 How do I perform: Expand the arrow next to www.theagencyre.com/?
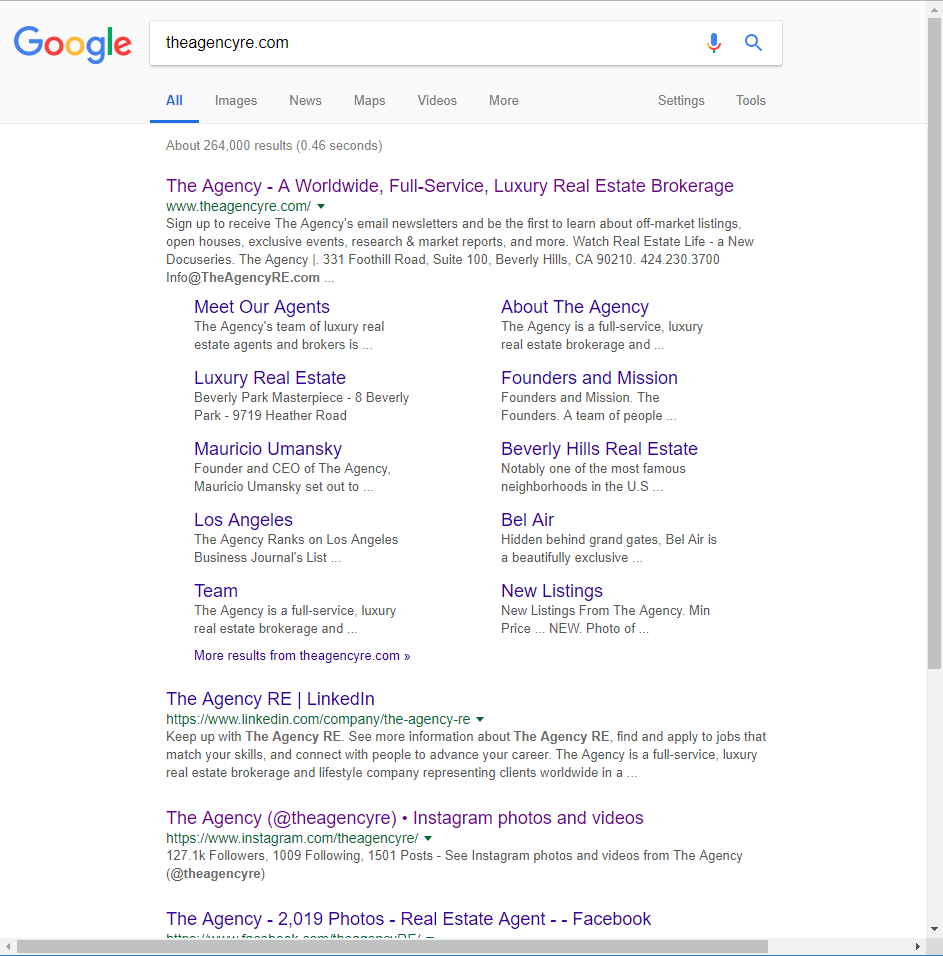[321, 206]
